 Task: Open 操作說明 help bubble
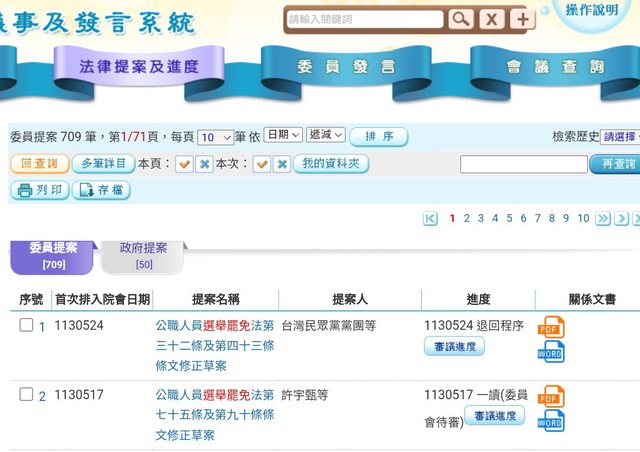pyautogui.click(x=592, y=10)
